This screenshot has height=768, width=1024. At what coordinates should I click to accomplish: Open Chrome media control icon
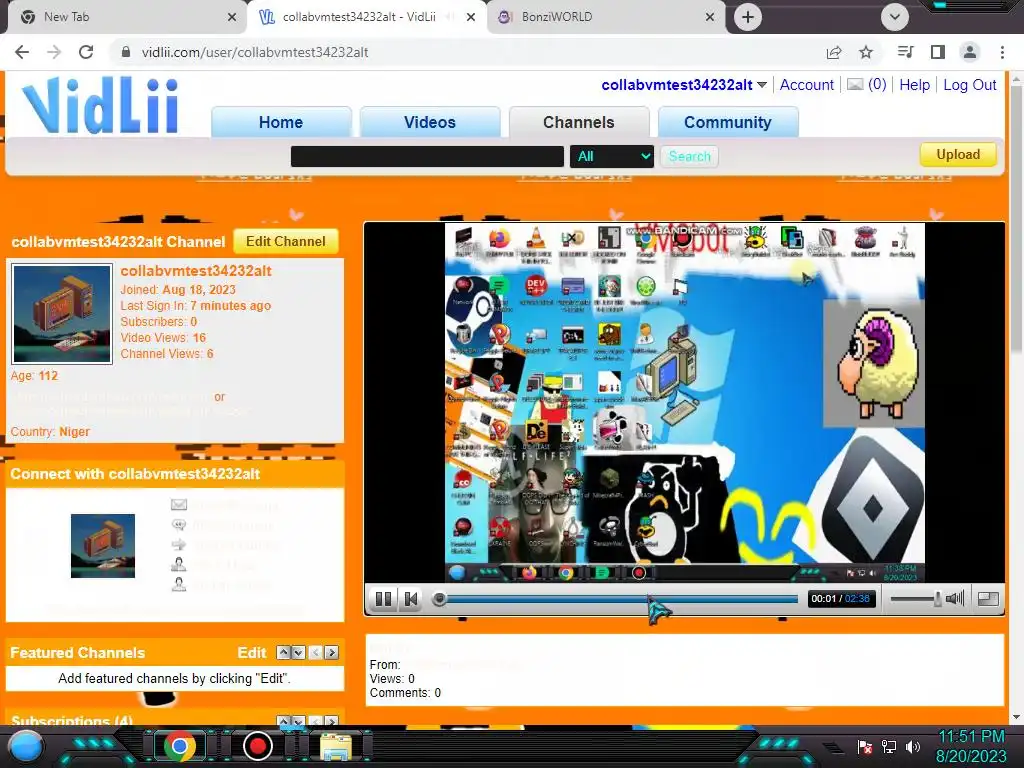coord(905,52)
